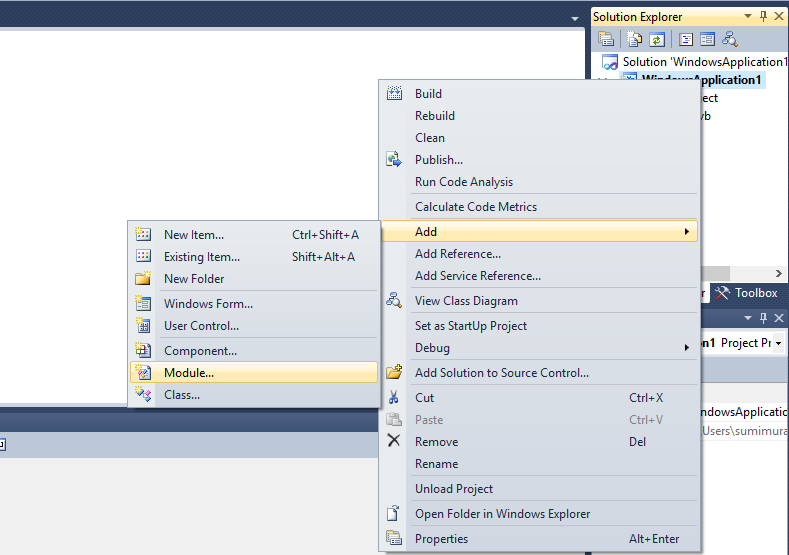This screenshot has height=555, width=789.
Task: Add a User Control... from submenu
Action: point(254,326)
